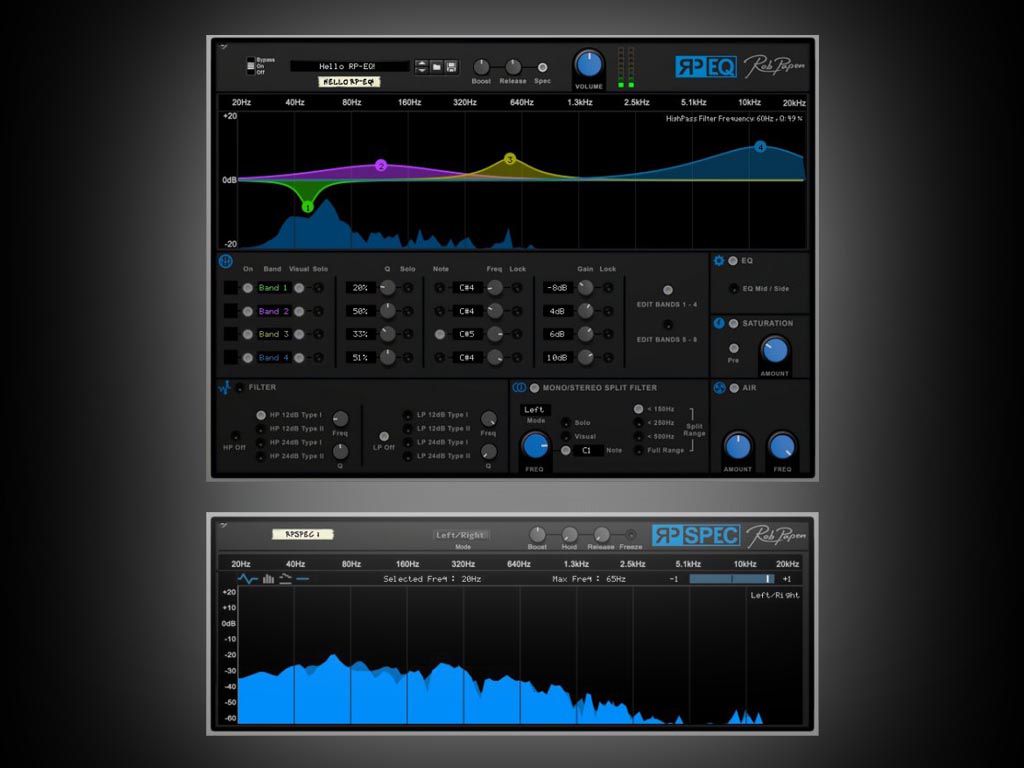Click the blue bands section icon
1024x768 pixels.
225,262
